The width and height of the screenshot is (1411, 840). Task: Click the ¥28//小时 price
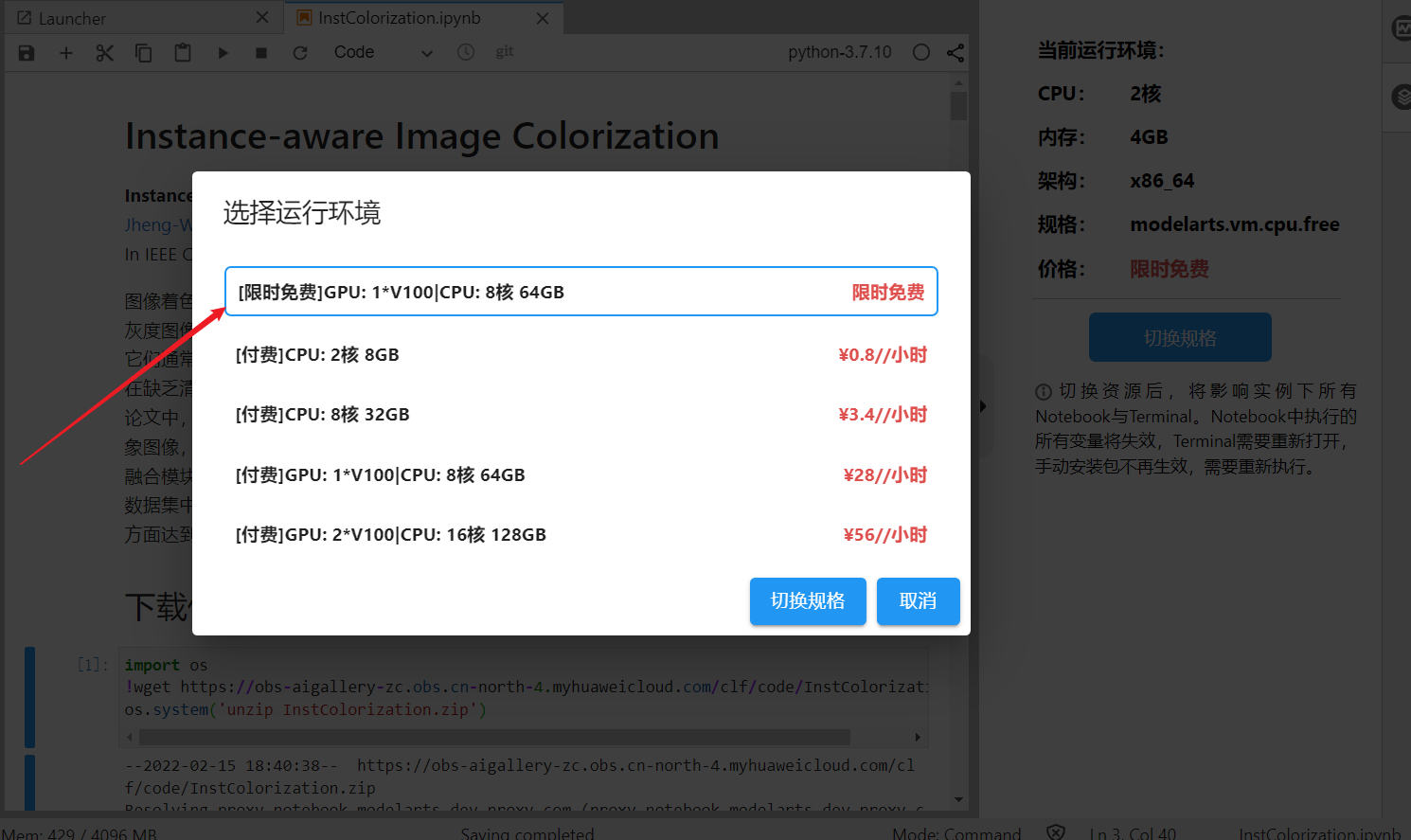[x=885, y=475]
